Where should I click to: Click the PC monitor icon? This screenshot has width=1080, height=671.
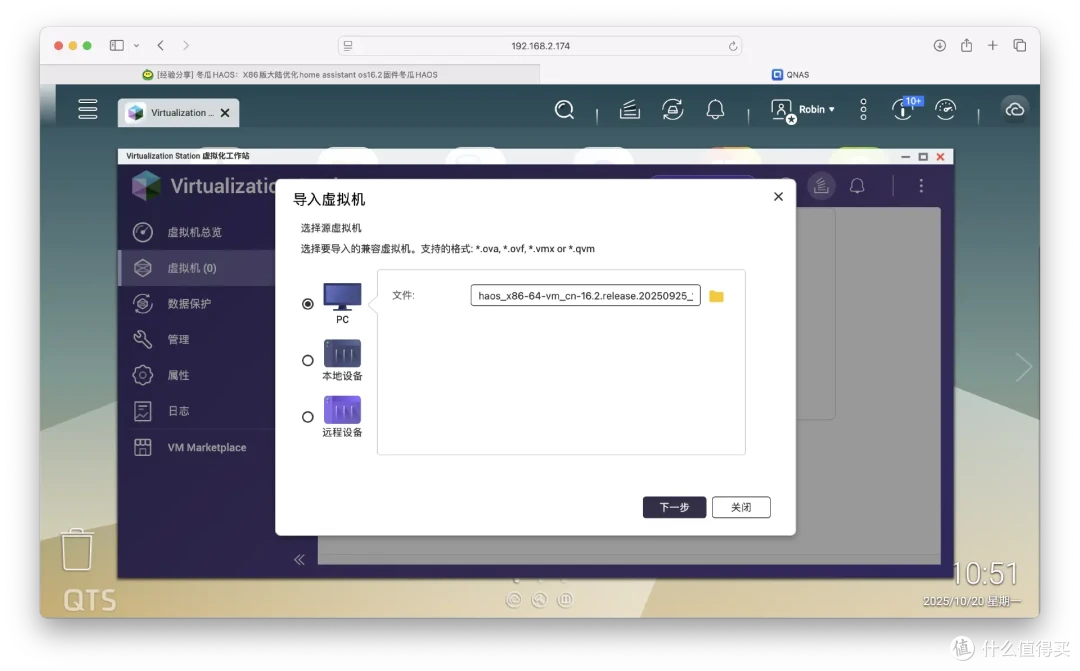click(342, 297)
